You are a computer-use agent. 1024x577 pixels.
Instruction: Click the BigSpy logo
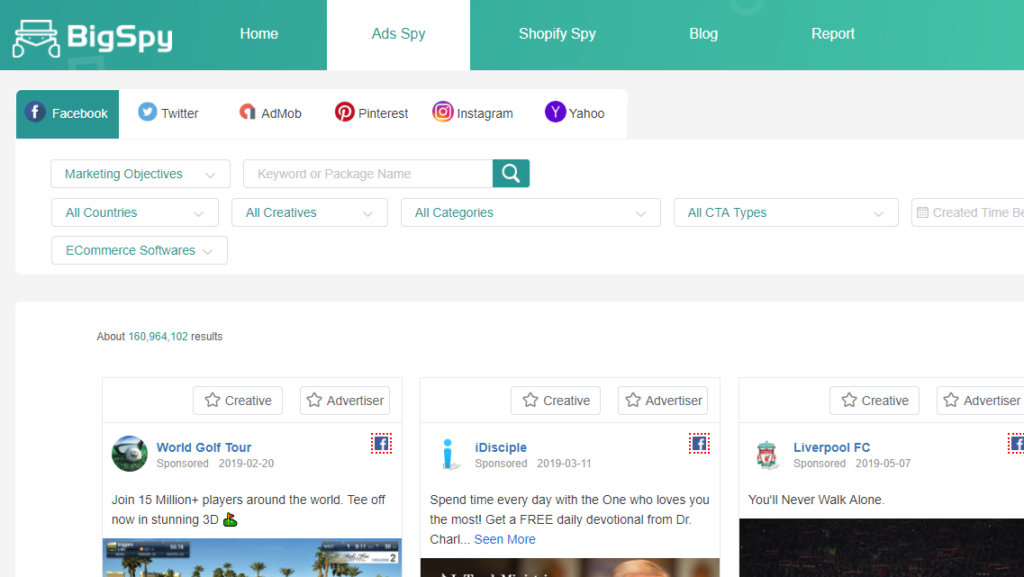(93, 38)
